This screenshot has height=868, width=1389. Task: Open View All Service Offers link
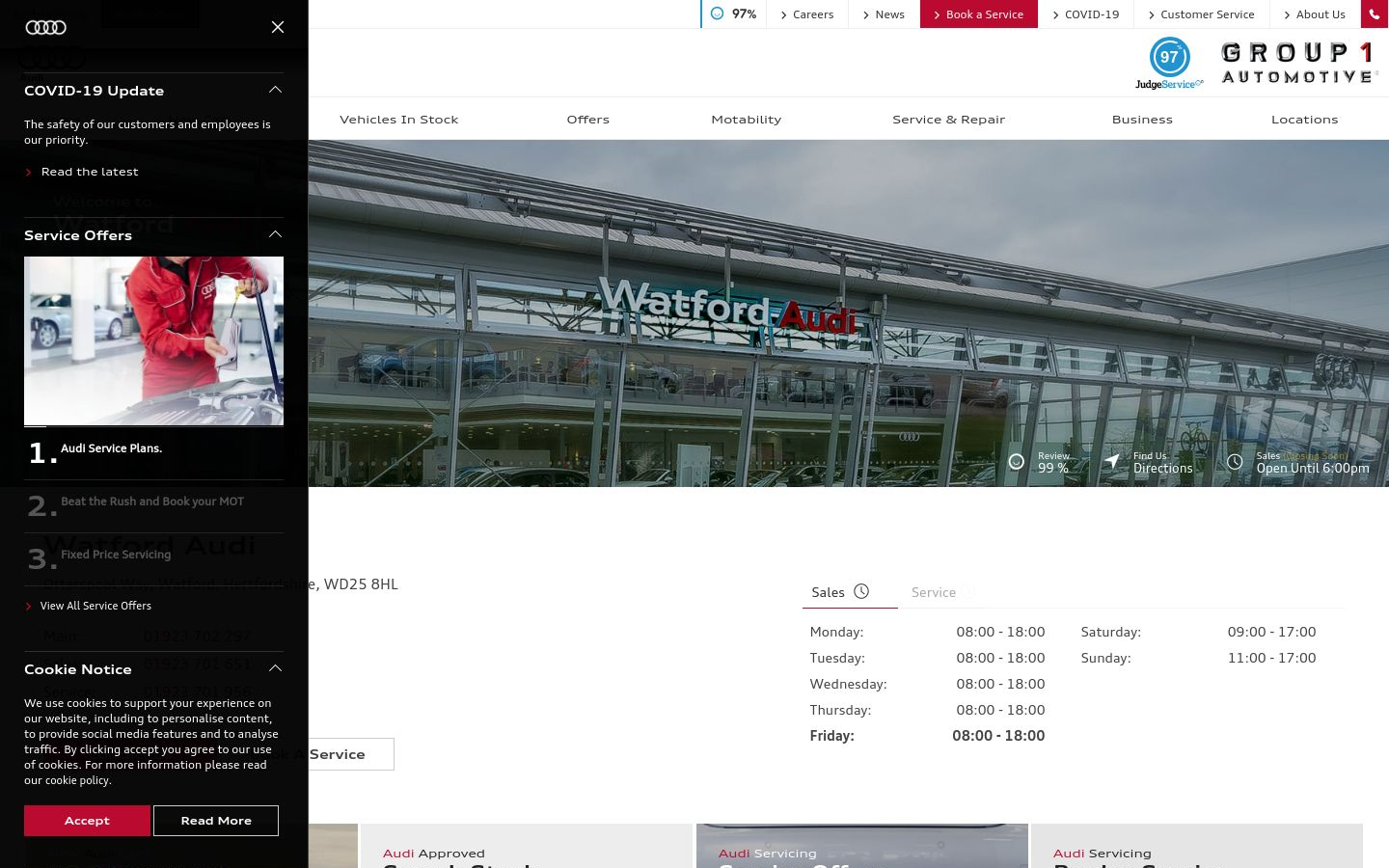[95, 606]
